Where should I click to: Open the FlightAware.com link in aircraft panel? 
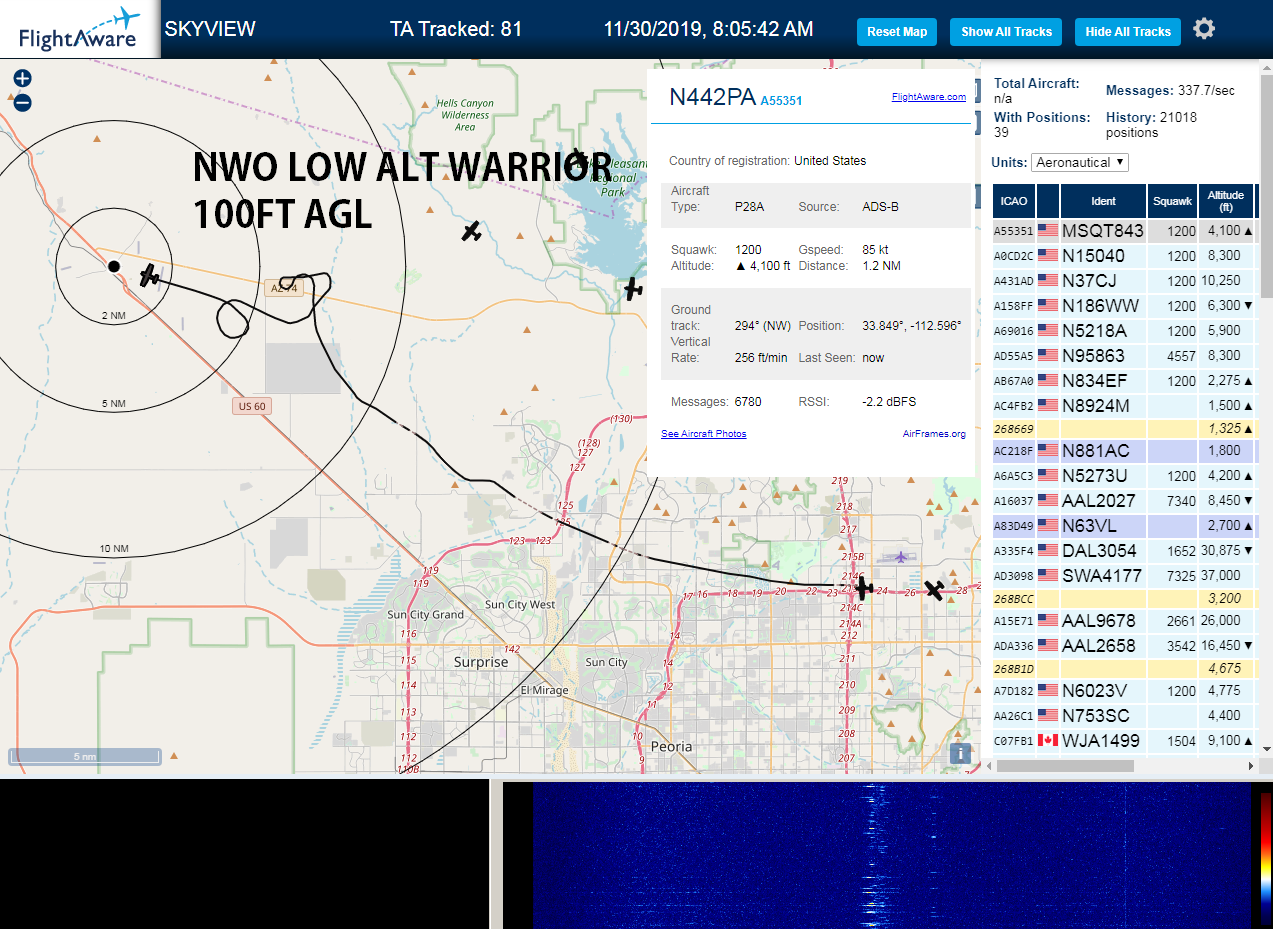pos(929,97)
